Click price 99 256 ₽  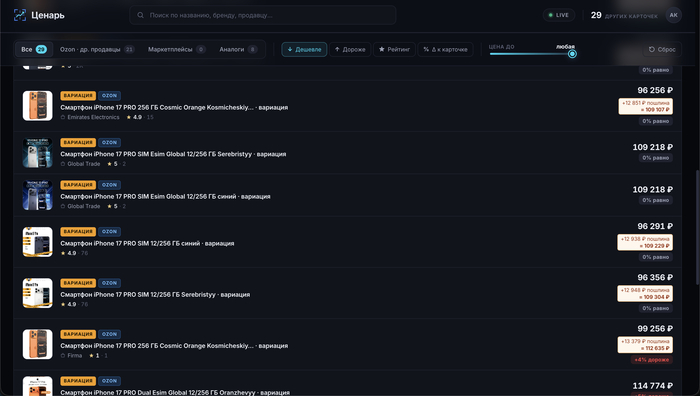655,329
